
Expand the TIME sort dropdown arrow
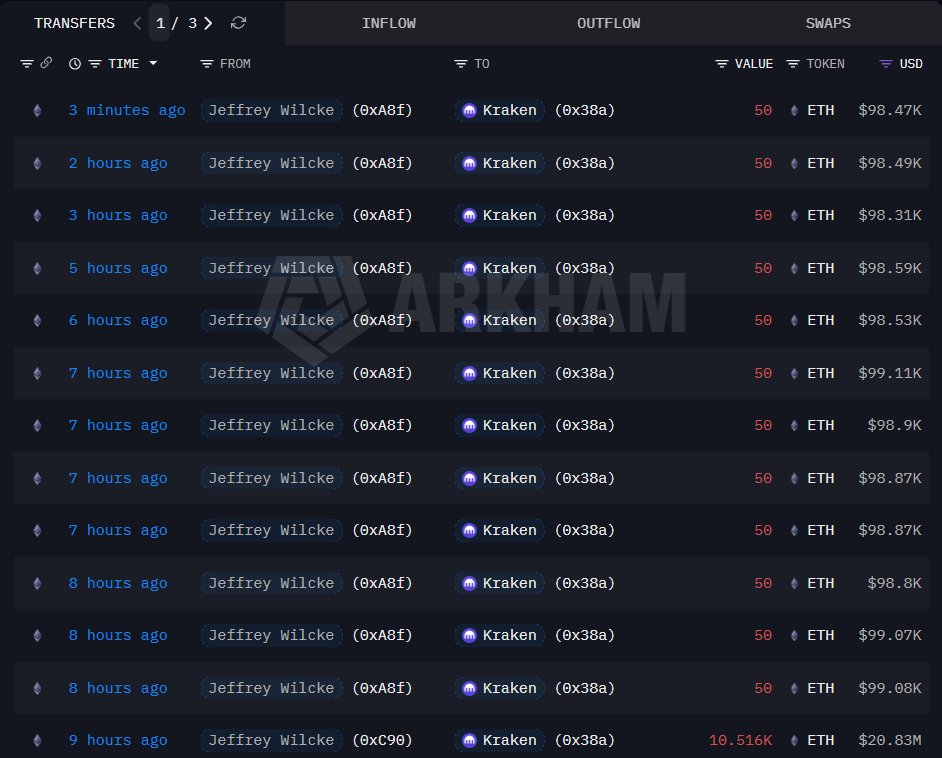coord(153,63)
